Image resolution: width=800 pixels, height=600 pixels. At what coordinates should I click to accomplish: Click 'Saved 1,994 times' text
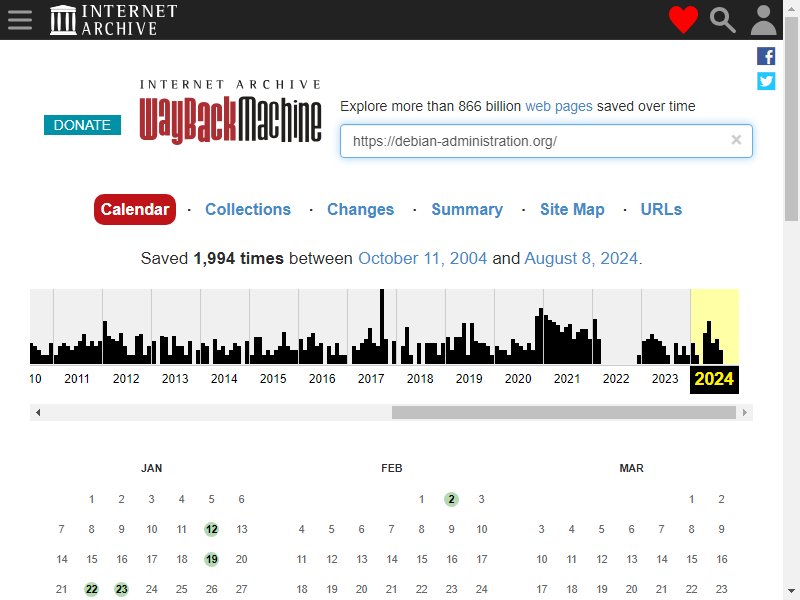click(x=212, y=258)
